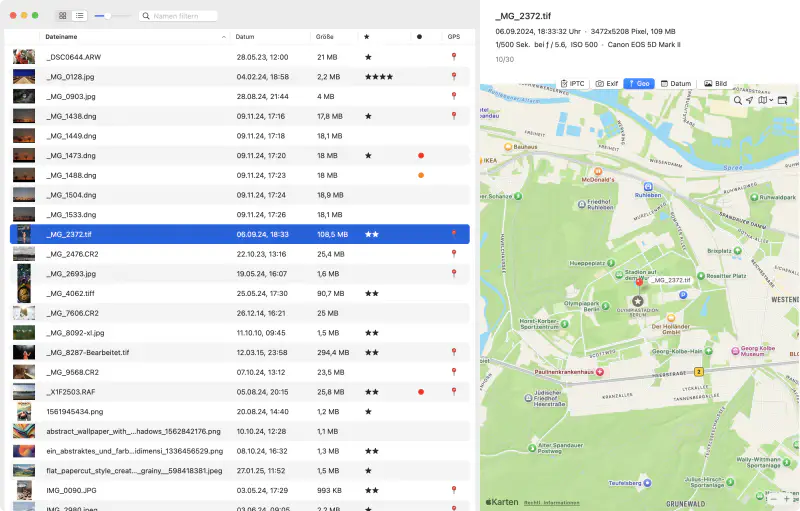Click size 294,4 MB

pyautogui.click(x=333, y=352)
